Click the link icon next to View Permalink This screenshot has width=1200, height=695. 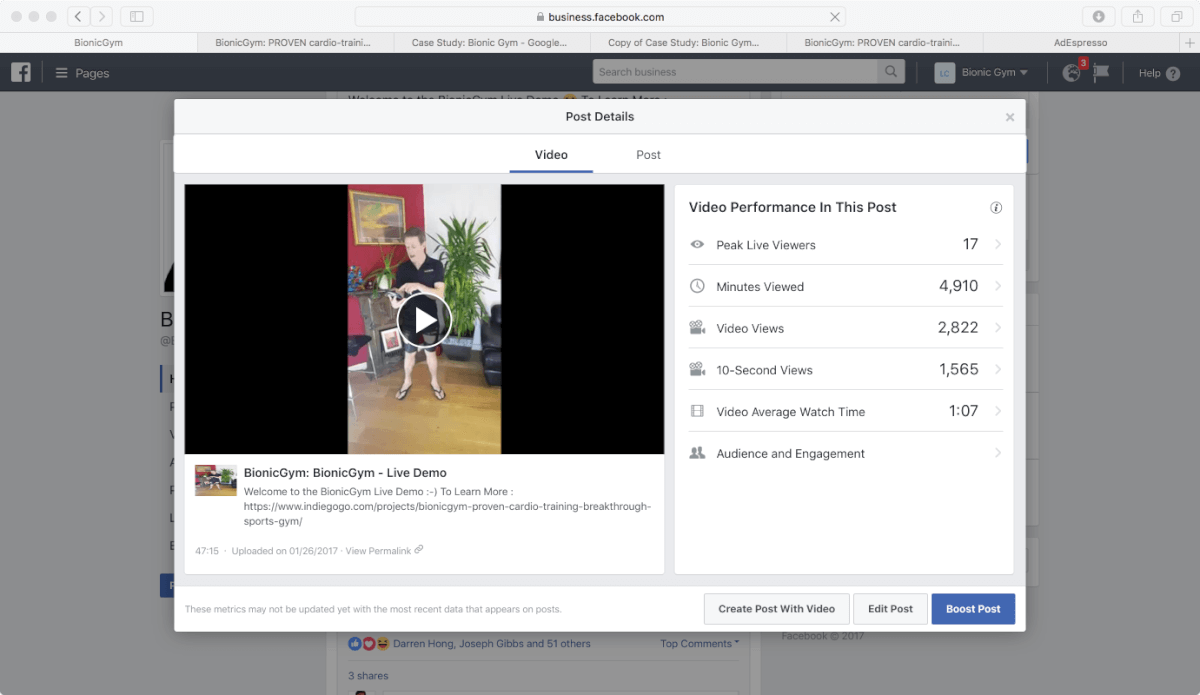coord(419,550)
